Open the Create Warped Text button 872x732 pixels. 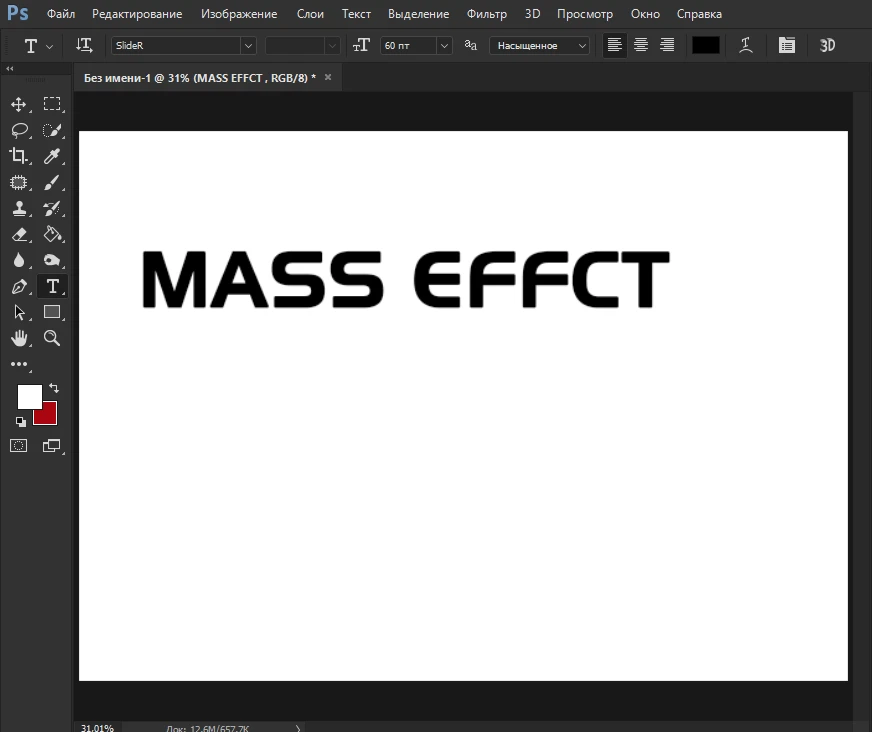pos(746,45)
